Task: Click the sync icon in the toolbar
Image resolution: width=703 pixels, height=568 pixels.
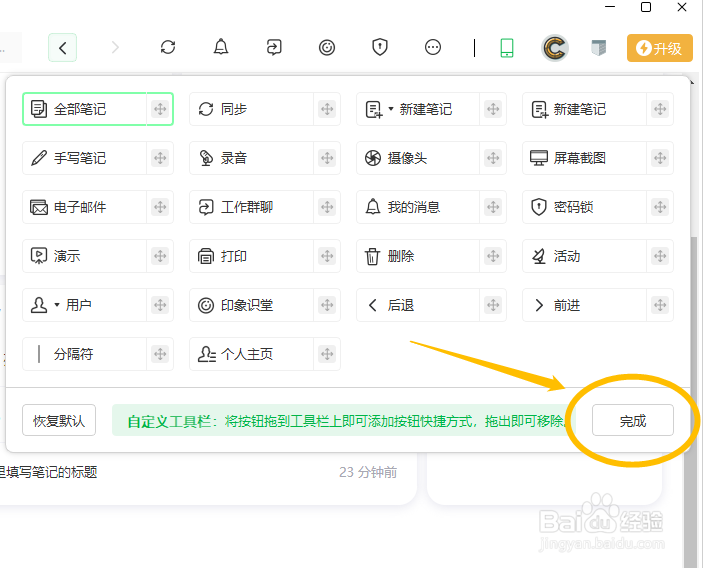Action: [168, 47]
